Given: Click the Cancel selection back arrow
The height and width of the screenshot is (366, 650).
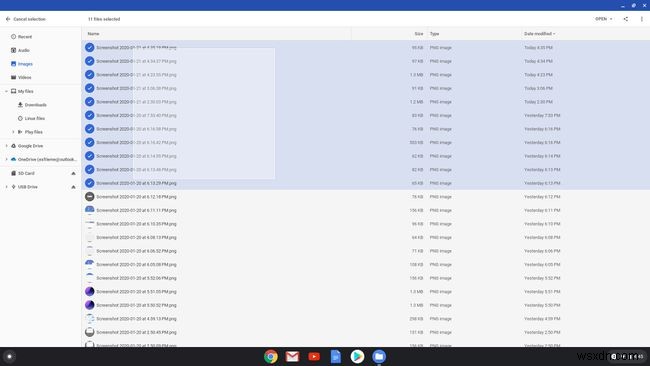Looking at the screenshot, I should point(8,19).
